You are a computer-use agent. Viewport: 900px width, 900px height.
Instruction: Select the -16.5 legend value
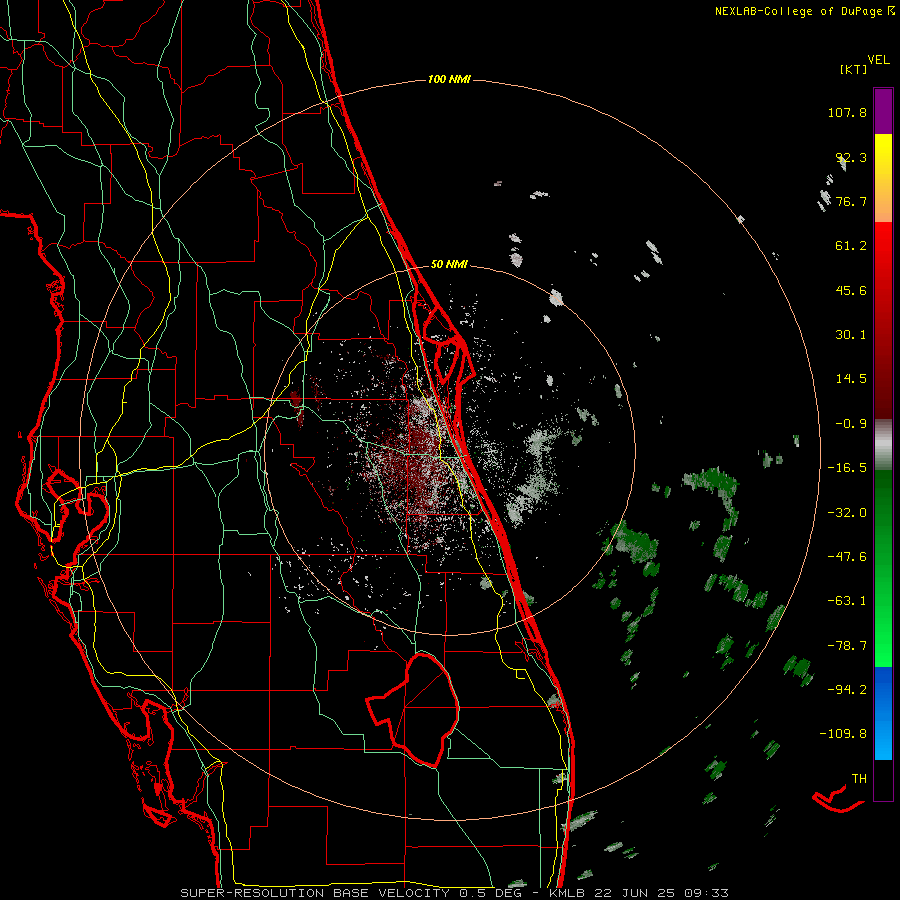point(847,468)
